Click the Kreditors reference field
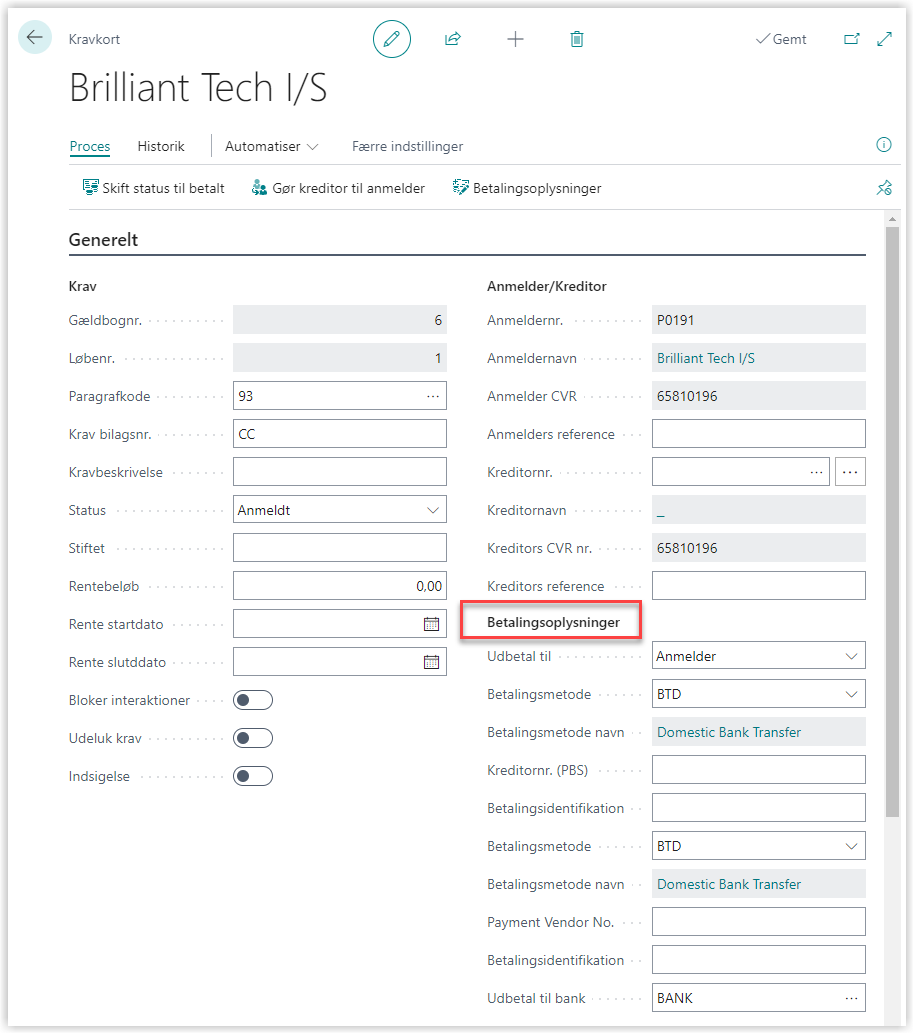Viewport: 914px width, 1034px height. click(758, 586)
